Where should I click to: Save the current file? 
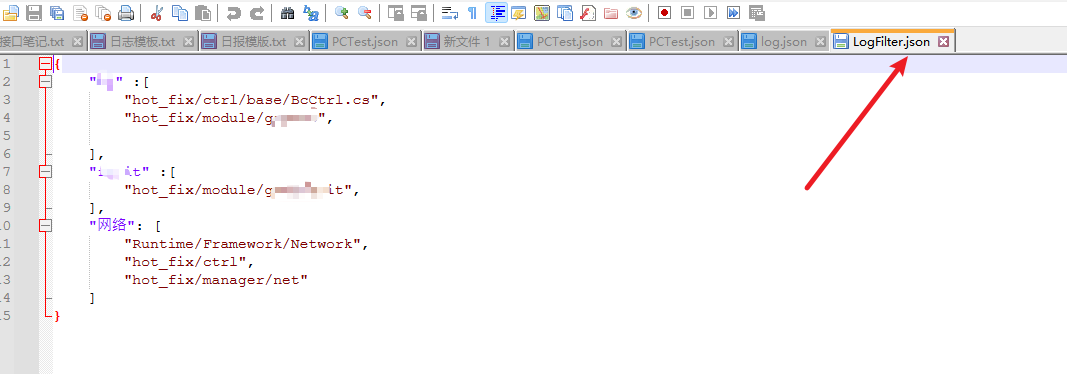[34, 12]
